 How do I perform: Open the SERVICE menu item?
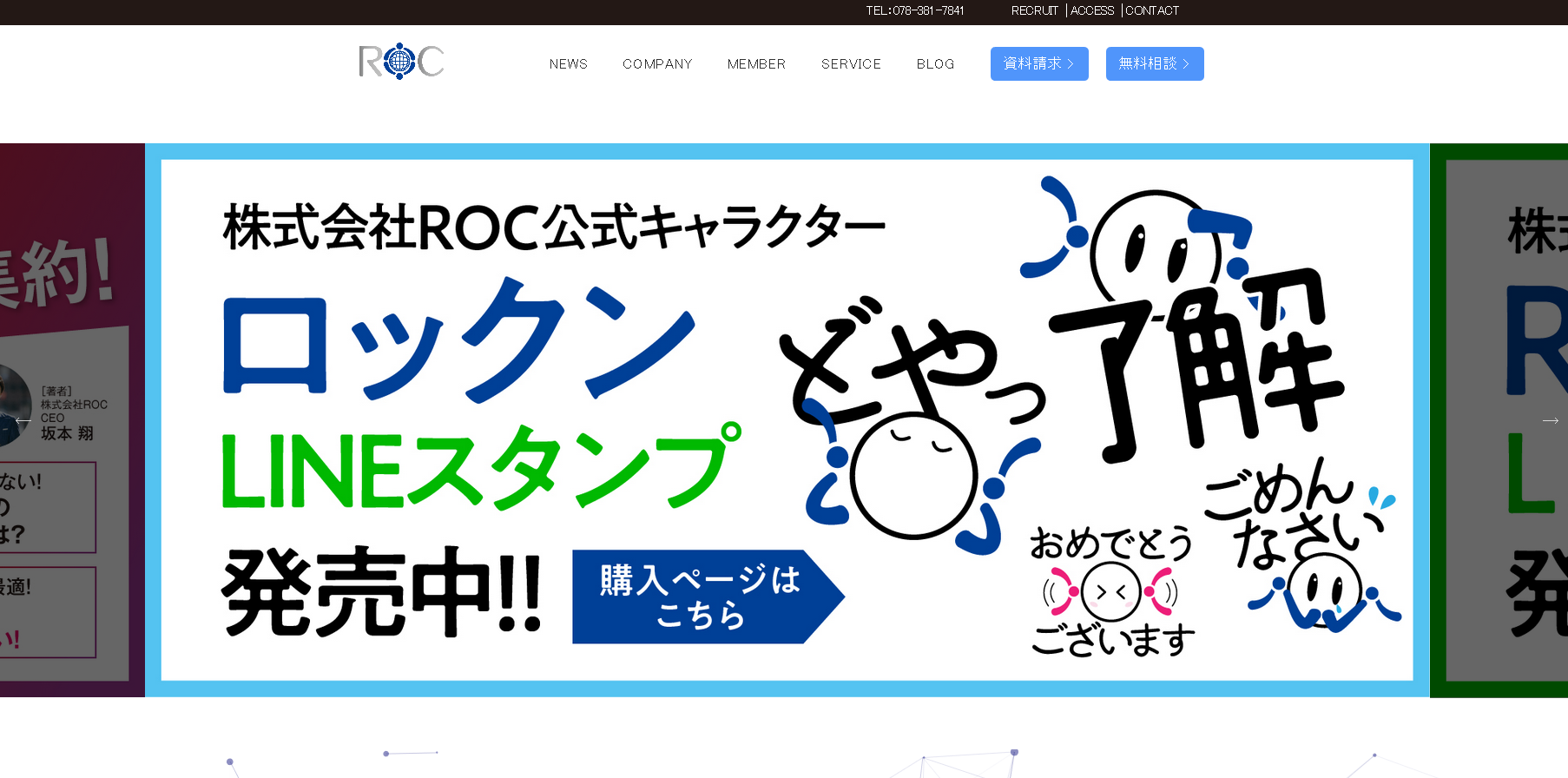[x=851, y=64]
